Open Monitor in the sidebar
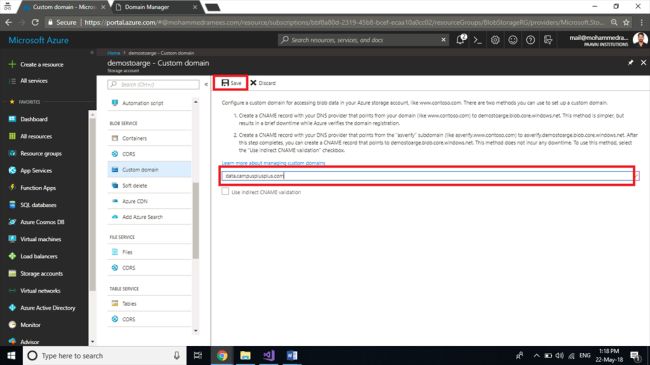 tap(25, 325)
